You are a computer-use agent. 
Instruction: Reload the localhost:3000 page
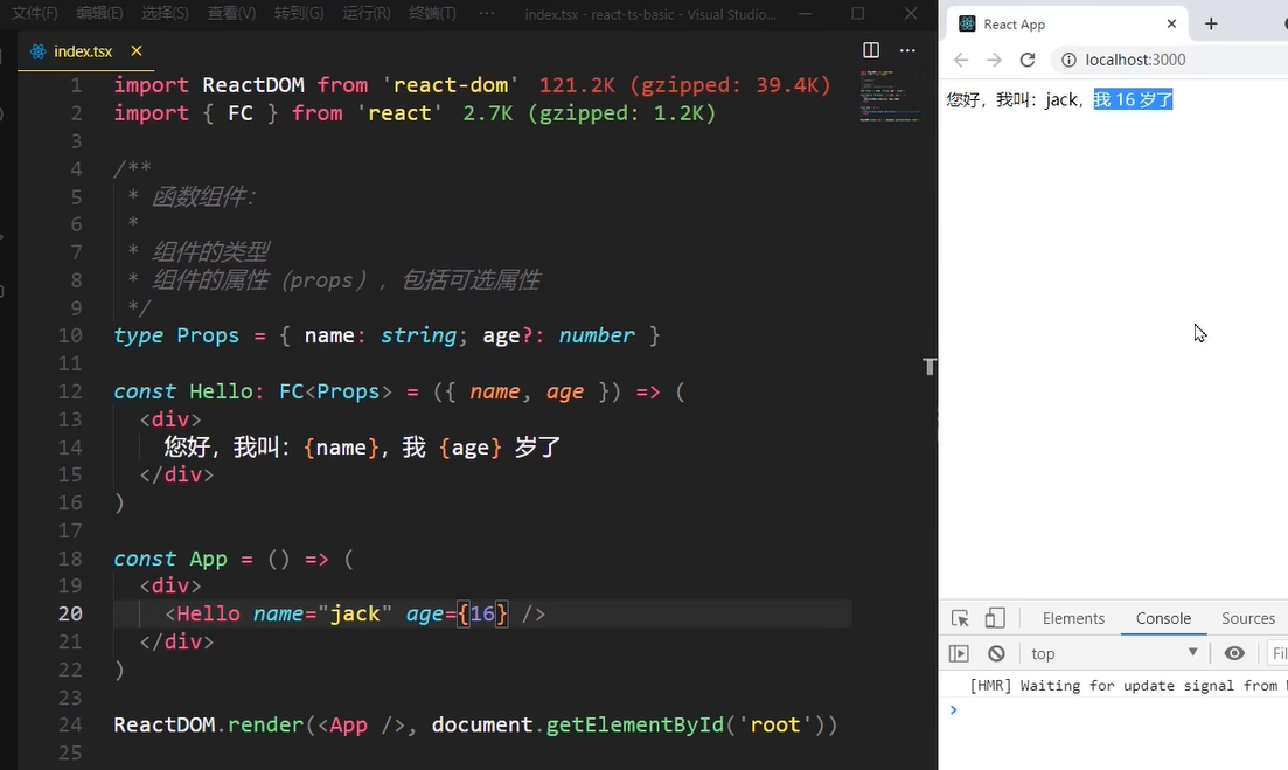coord(1027,60)
